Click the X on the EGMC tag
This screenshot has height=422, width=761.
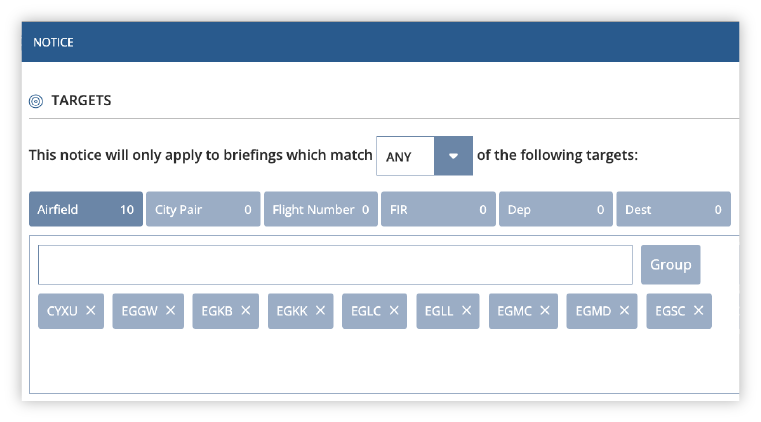[x=545, y=310]
